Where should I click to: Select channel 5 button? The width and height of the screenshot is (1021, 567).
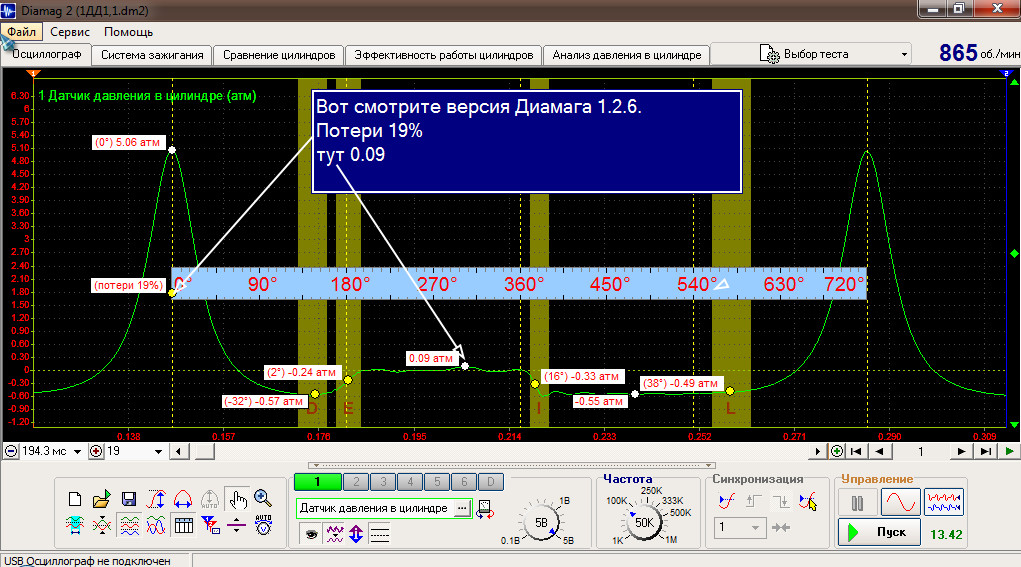coord(437,482)
